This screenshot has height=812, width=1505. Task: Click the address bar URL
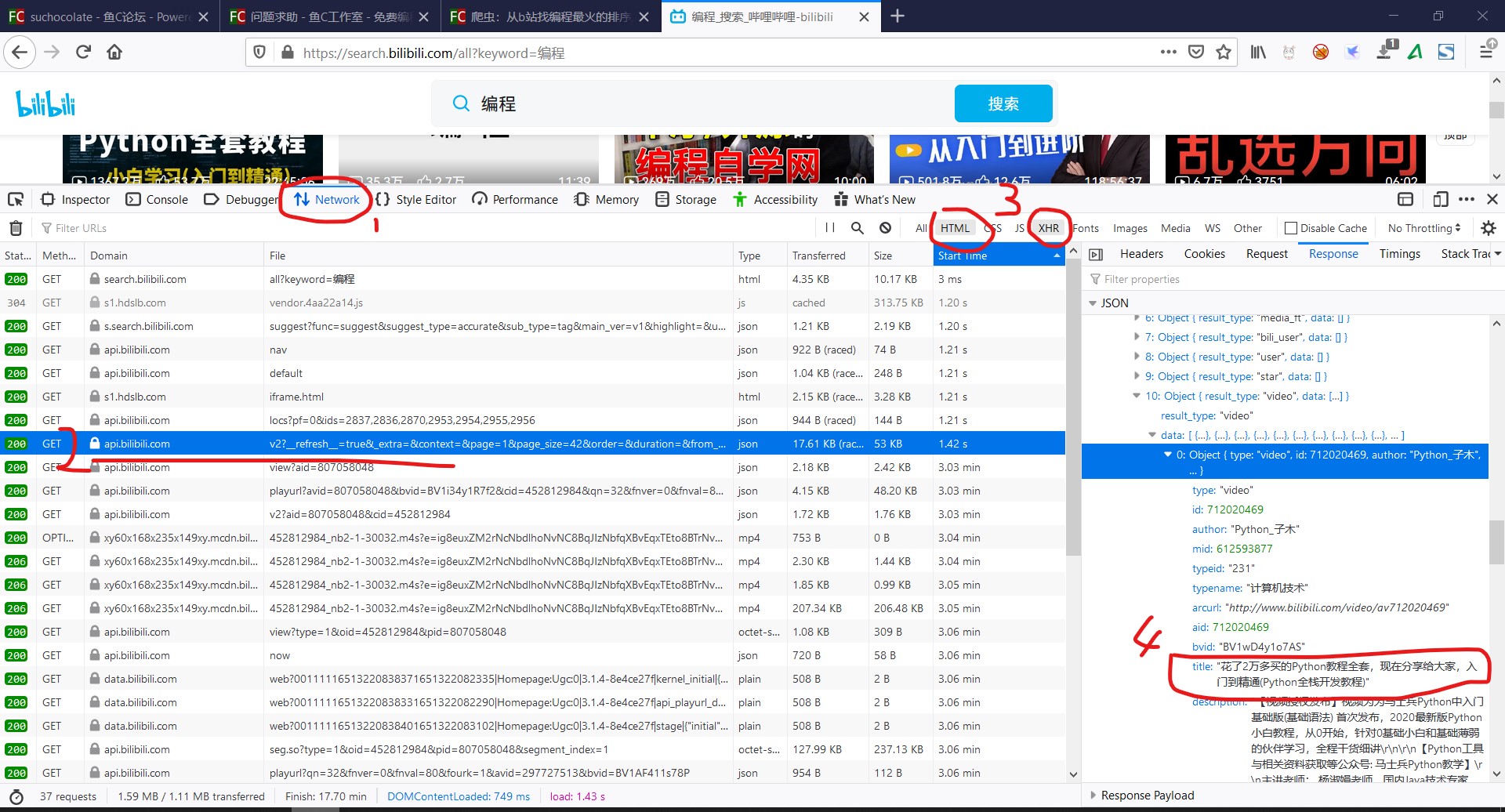click(433, 53)
